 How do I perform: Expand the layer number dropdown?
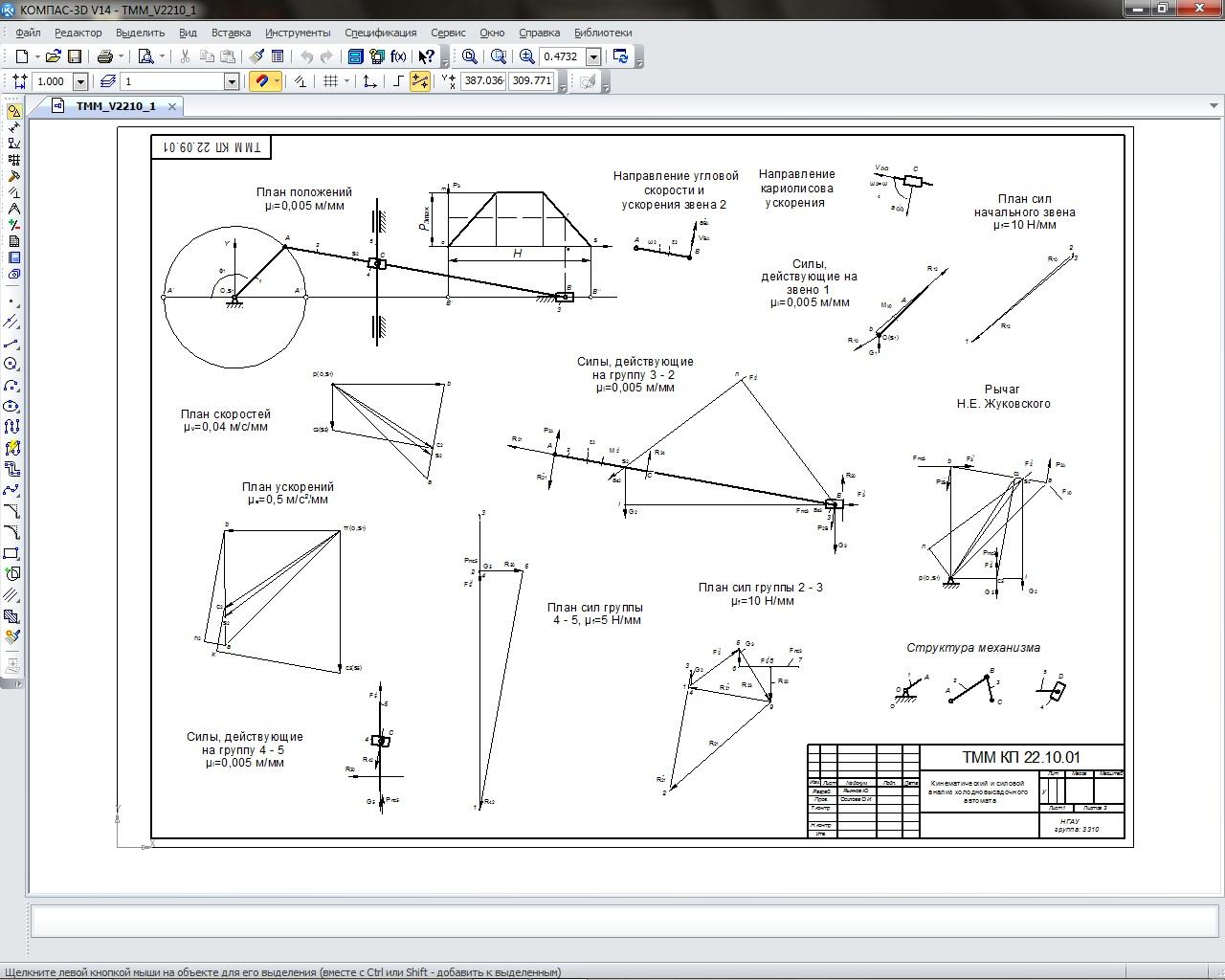tap(231, 82)
